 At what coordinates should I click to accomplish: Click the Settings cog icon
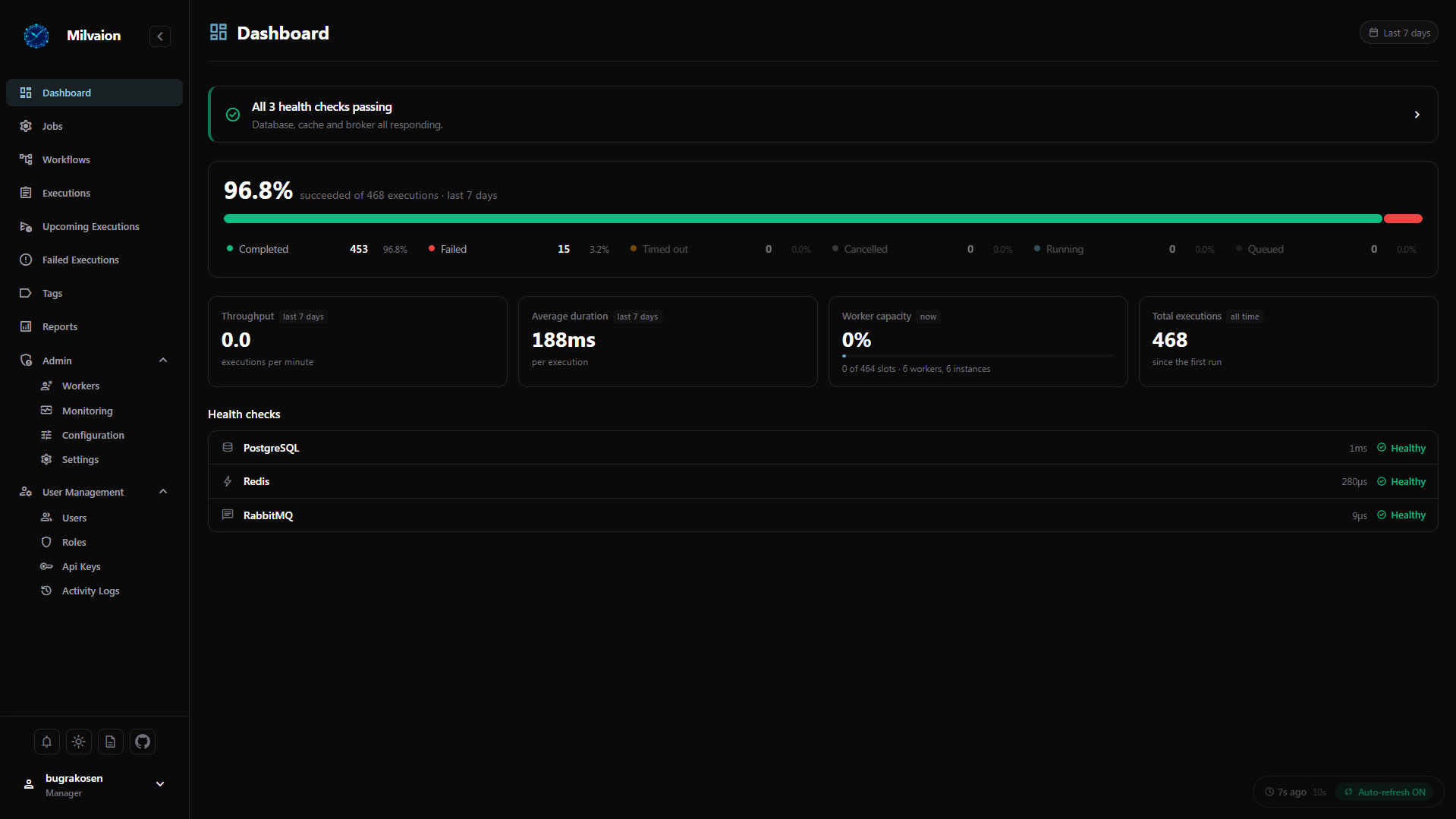46,459
